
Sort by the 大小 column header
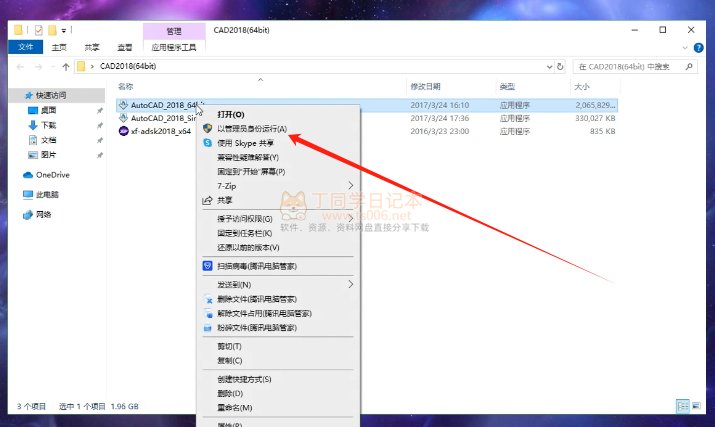[x=582, y=86]
